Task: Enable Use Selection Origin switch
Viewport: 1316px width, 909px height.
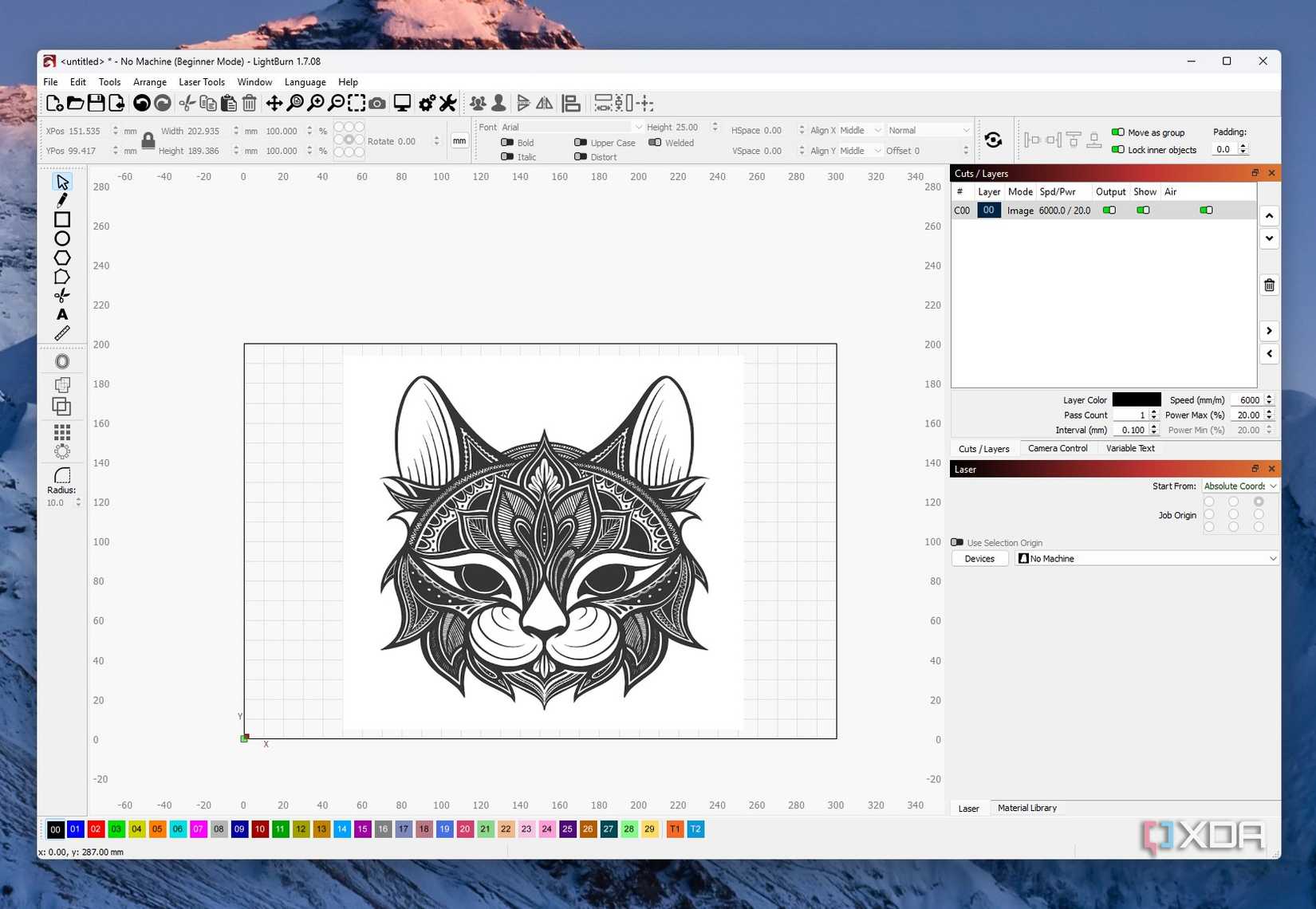Action: pos(957,543)
